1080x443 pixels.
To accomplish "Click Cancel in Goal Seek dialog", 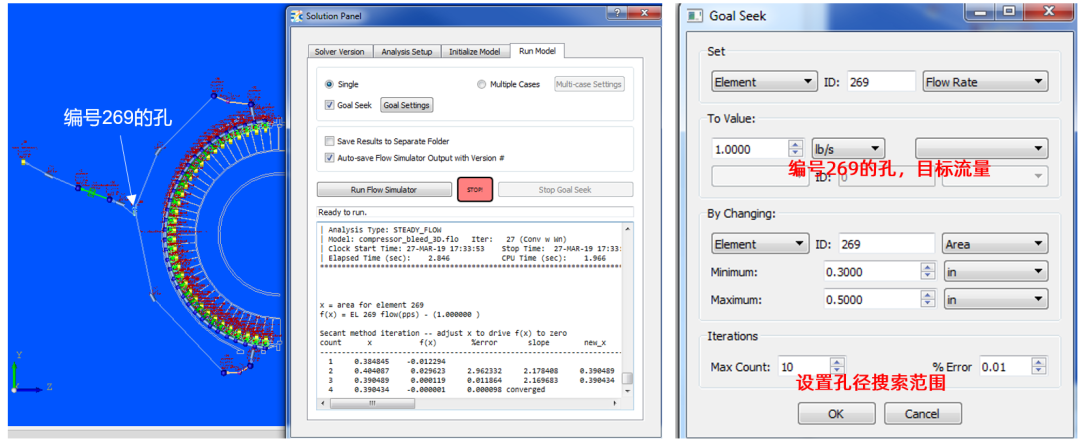I will click(922, 413).
